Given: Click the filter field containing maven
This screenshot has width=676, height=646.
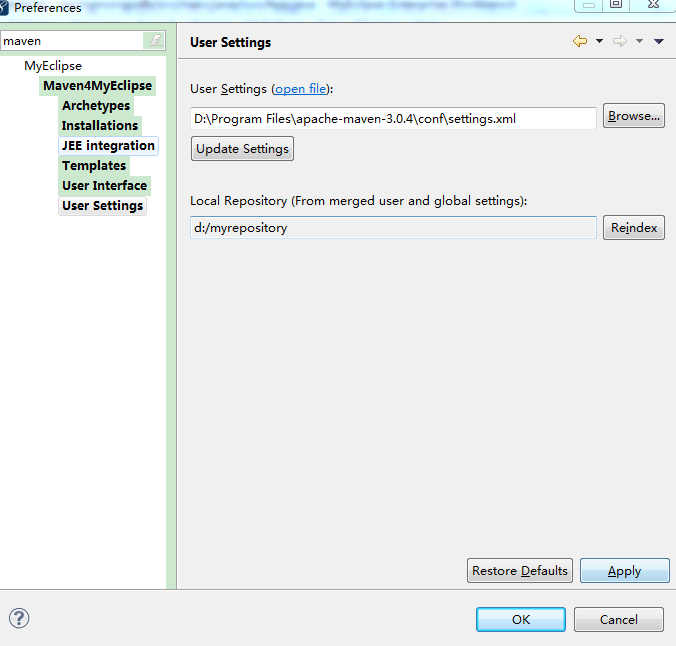Looking at the screenshot, I should (72, 41).
